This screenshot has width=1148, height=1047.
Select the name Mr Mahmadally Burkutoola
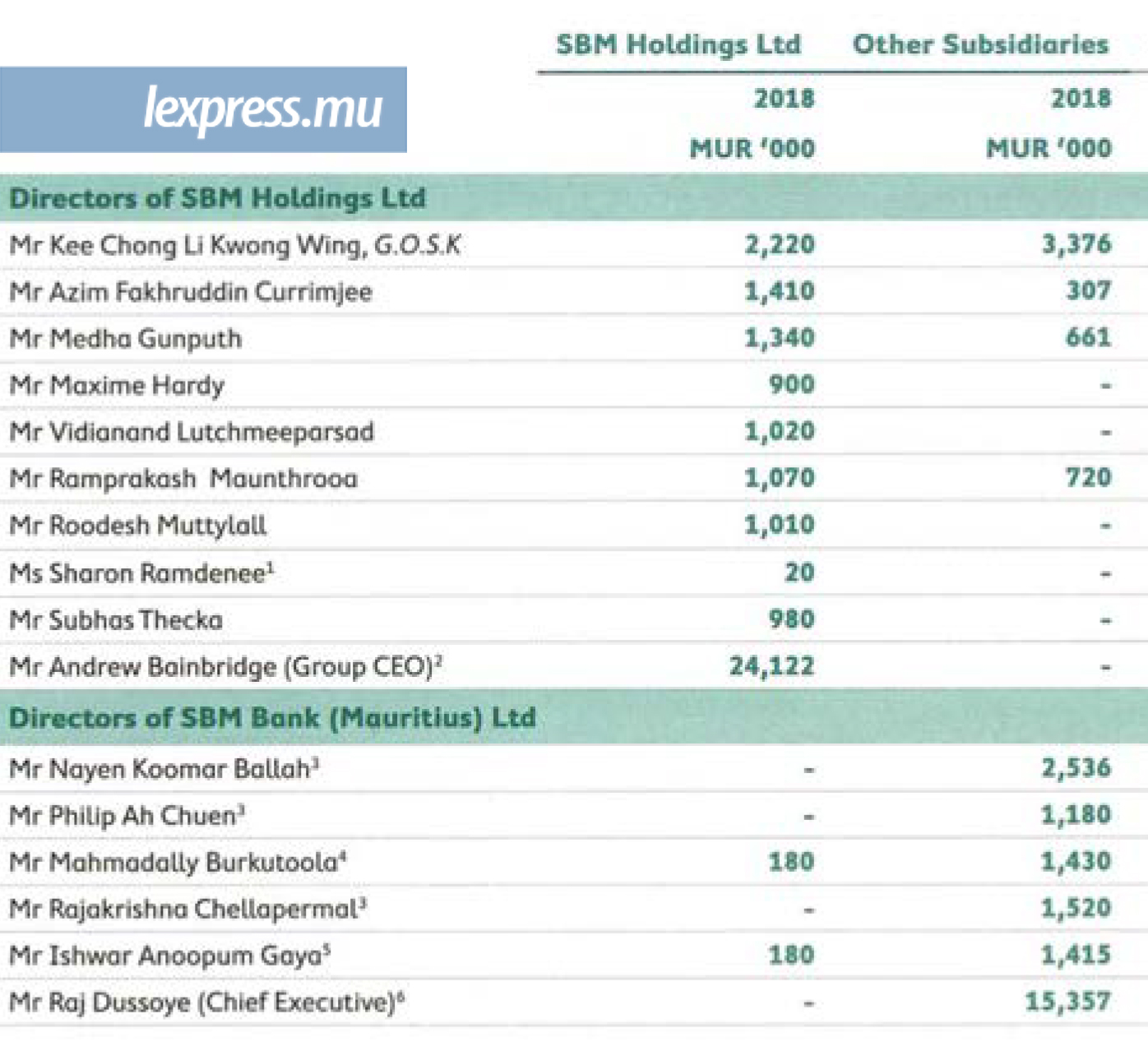178,862
